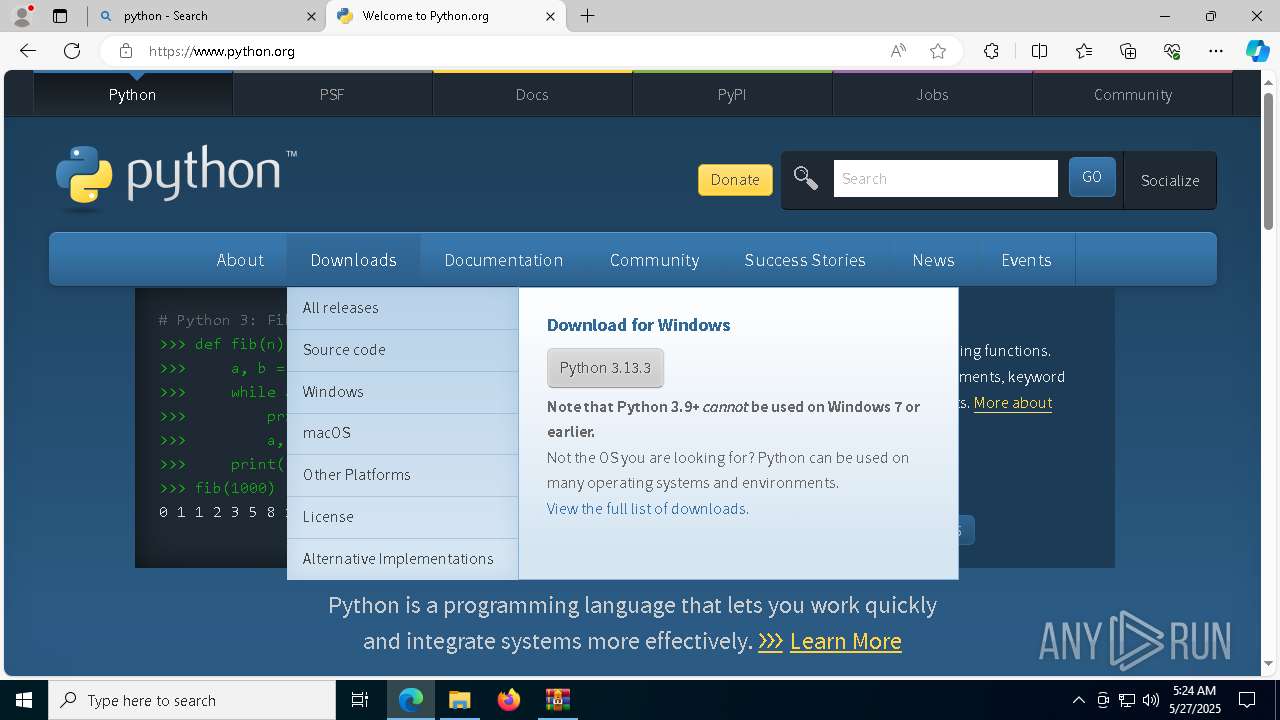The width and height of the screenshot is (1280, 720).
Task: Click the volume speaker tray icon
Action: [x=1151, y=700]
